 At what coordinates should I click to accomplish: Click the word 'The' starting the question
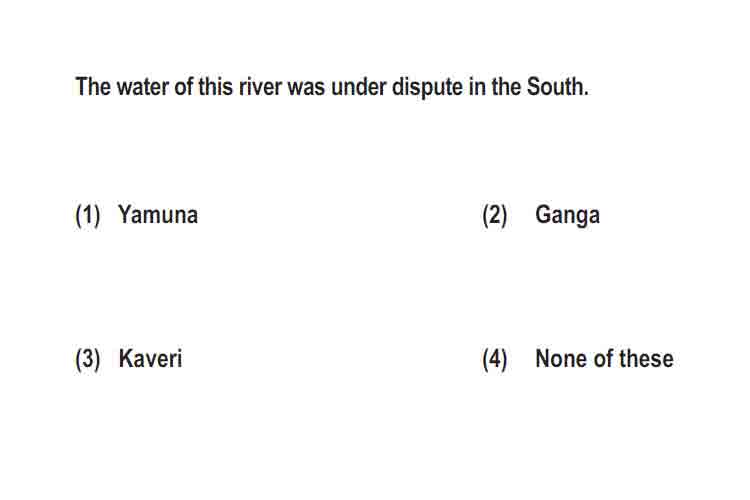pos(93,87)
